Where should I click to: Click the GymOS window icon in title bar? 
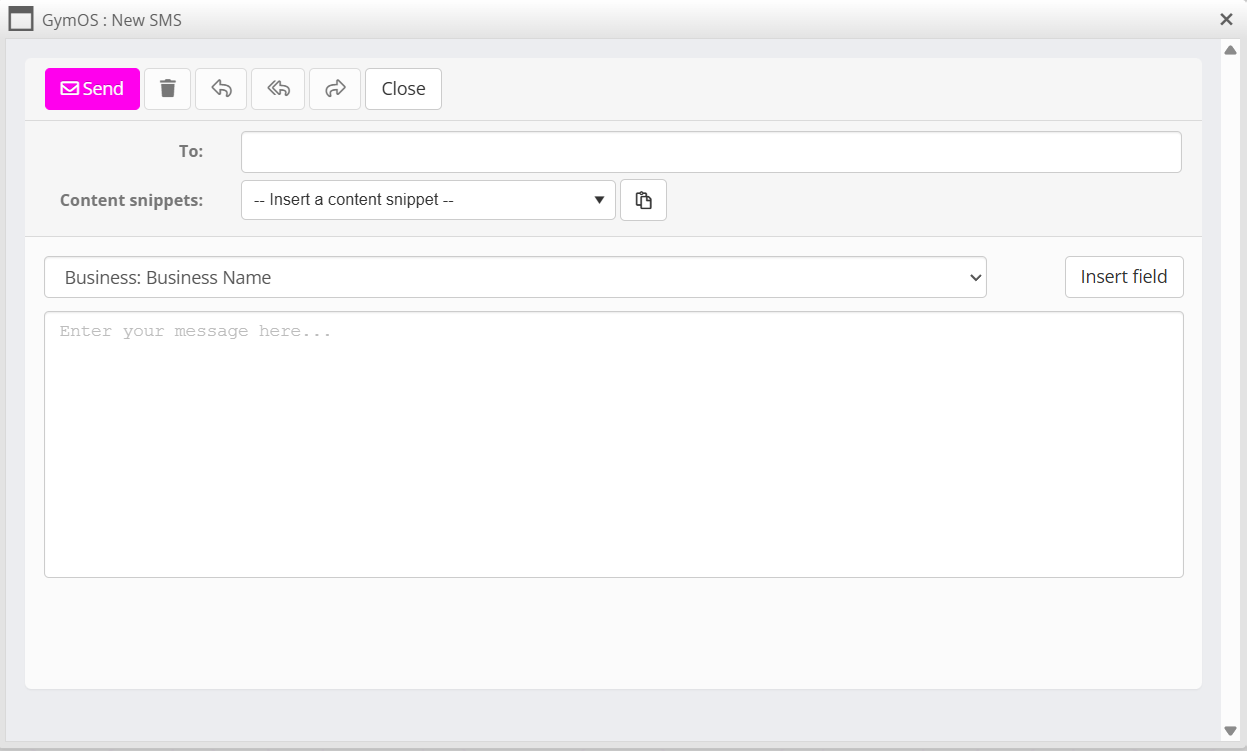coord(21,19)
